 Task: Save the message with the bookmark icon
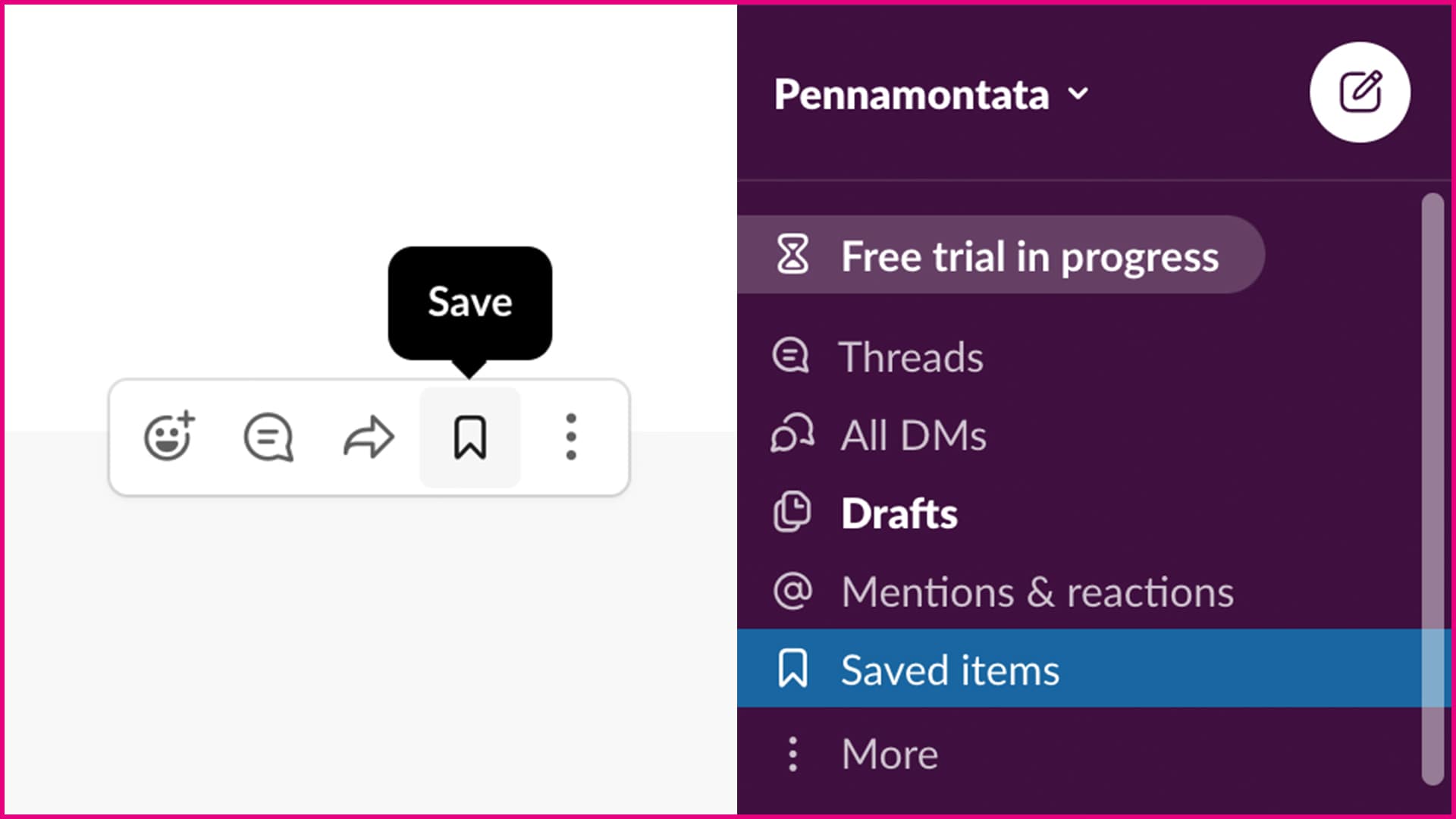(x=470, y=438)
